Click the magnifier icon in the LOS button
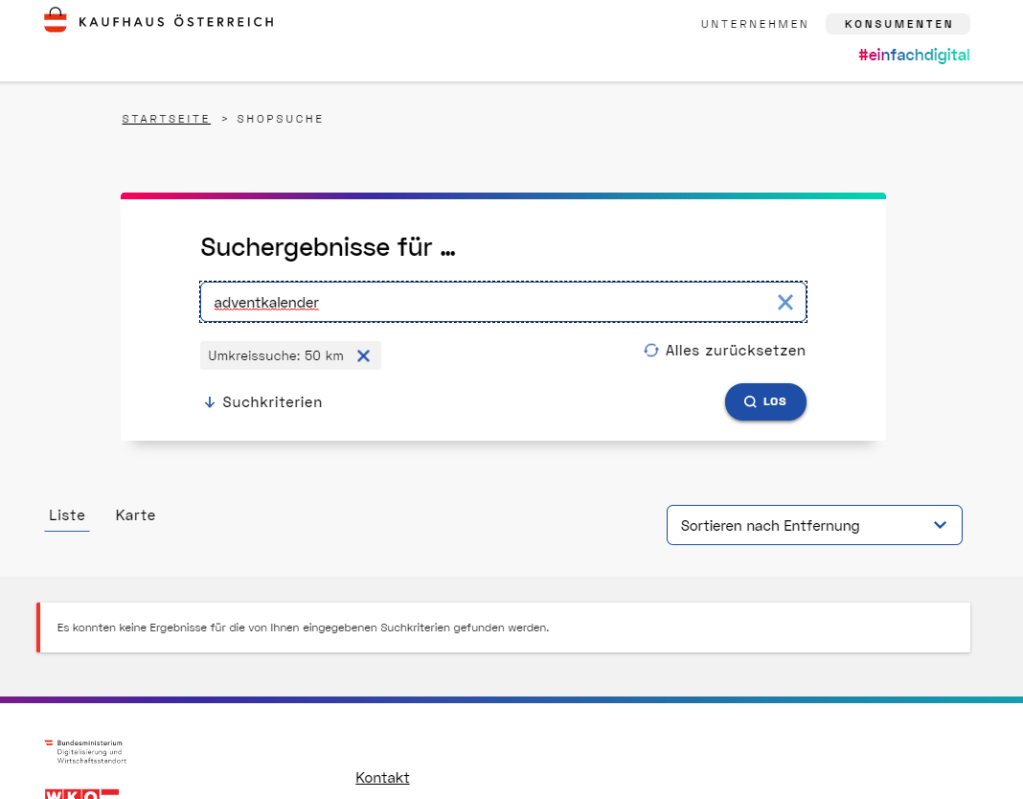The image size is (1023, 799). coord(750,402)
